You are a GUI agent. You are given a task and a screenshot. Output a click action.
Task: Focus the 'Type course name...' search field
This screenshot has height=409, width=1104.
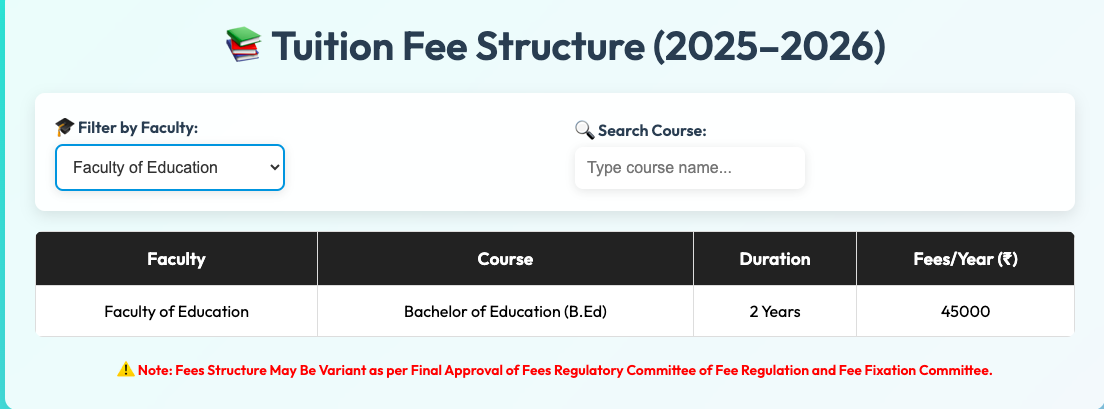(689, 168)
